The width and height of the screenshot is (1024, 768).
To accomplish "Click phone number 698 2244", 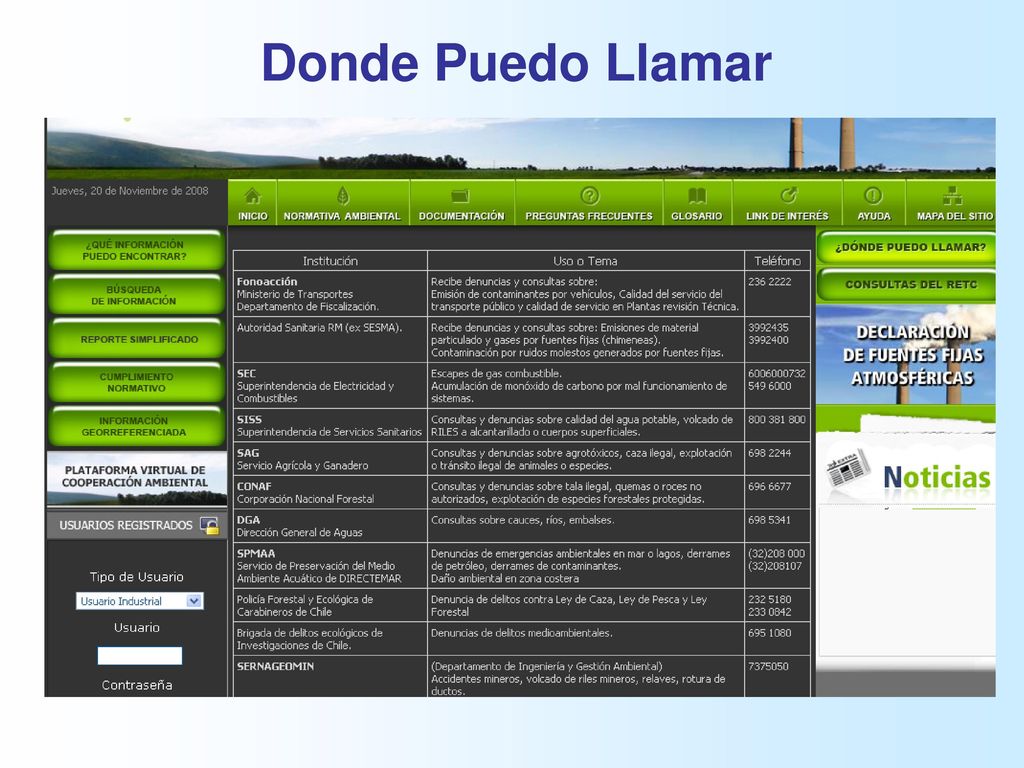I will (x=769, y=453).
